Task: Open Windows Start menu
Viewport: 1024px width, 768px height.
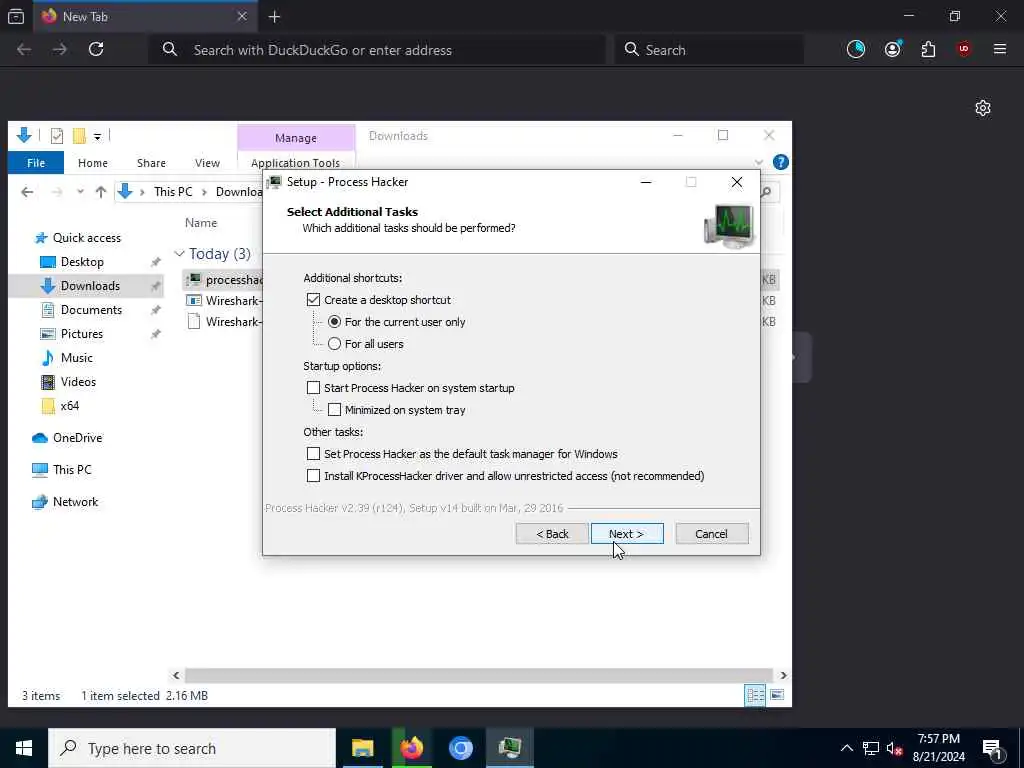Action: [x=24, y=748]
